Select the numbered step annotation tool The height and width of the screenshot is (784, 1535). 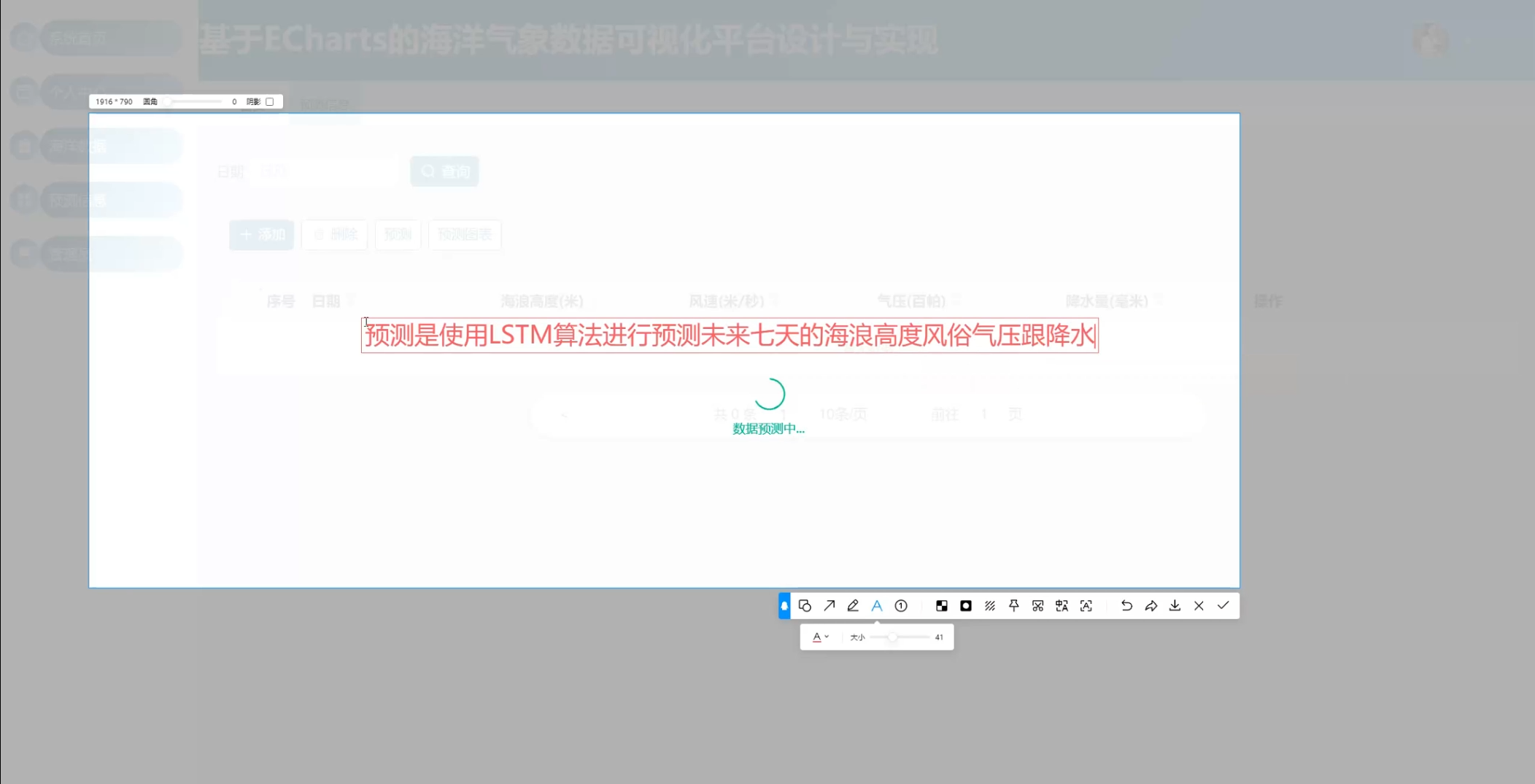(902, 605)
